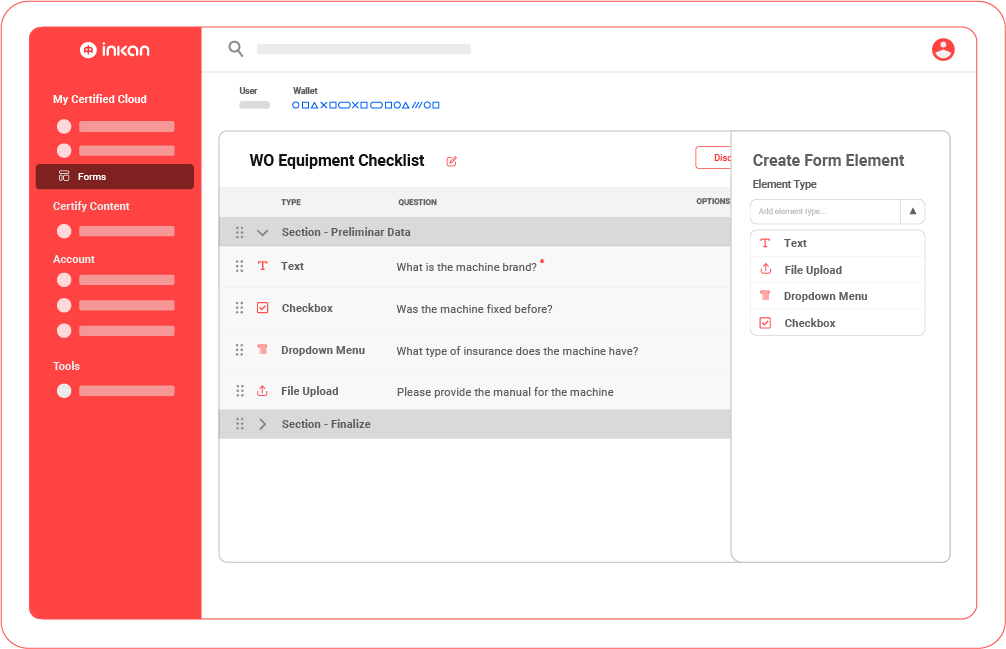Click the insurance type question text
The image size is (1006, 649).
click(x=517, y=351)
